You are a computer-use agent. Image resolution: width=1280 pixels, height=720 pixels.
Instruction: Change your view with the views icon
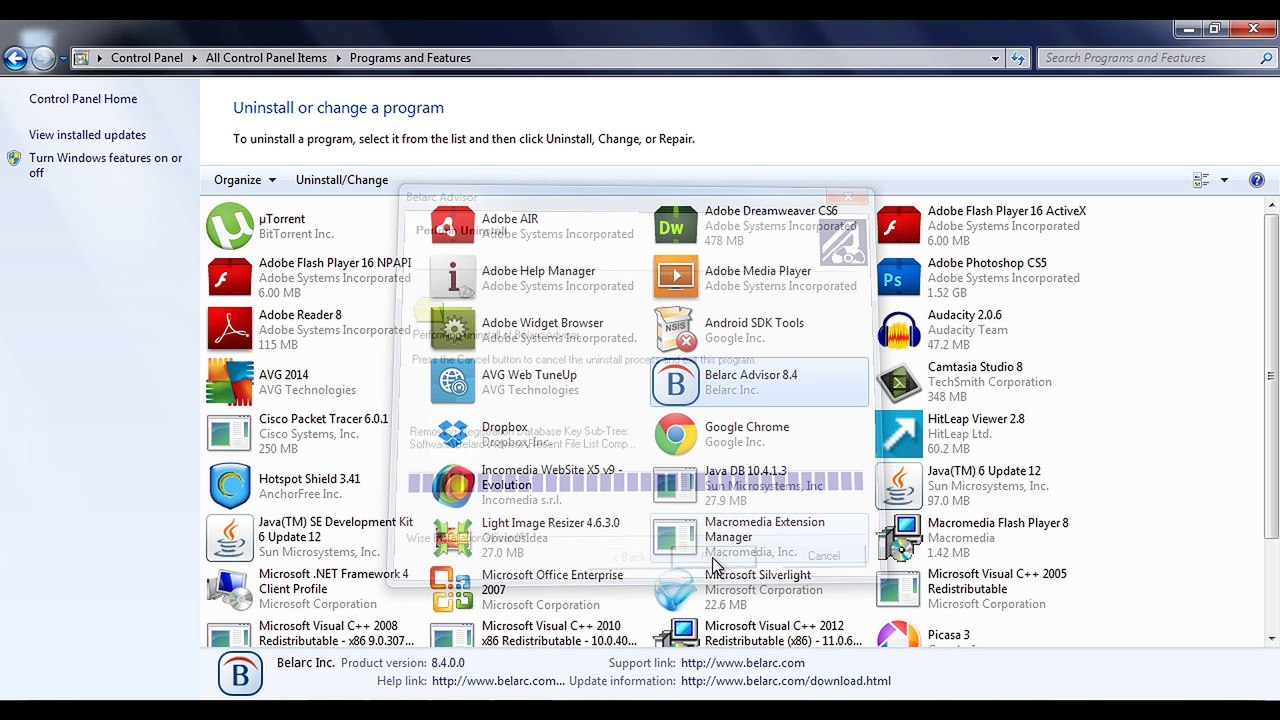1201,180
